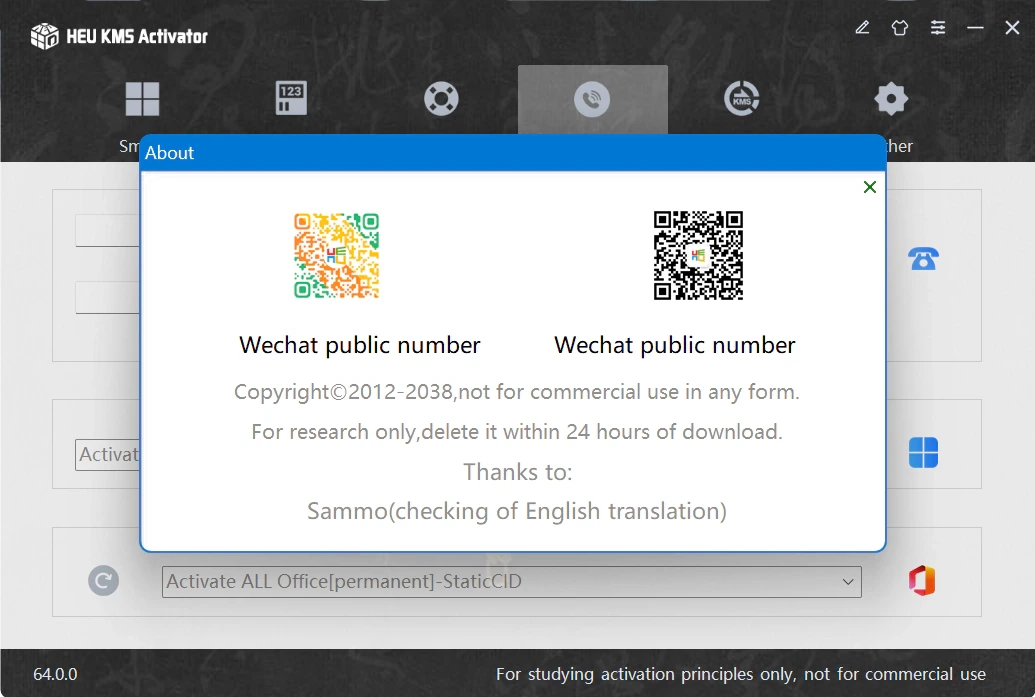This screenshot has width=1035, height=697.
Task: Select the phone activation tab
Action: click(x=592, y=100)
